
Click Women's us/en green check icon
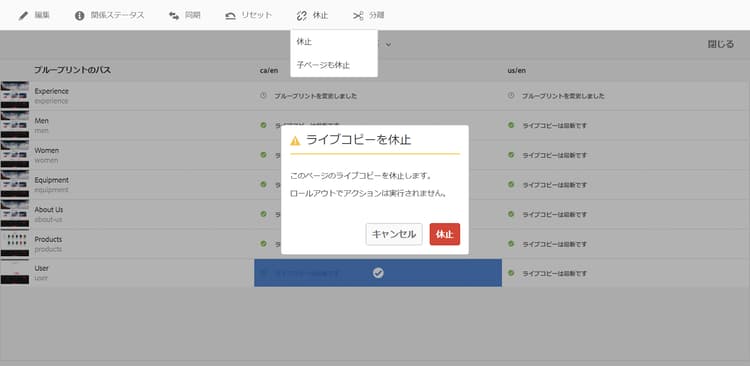point(511,155)
